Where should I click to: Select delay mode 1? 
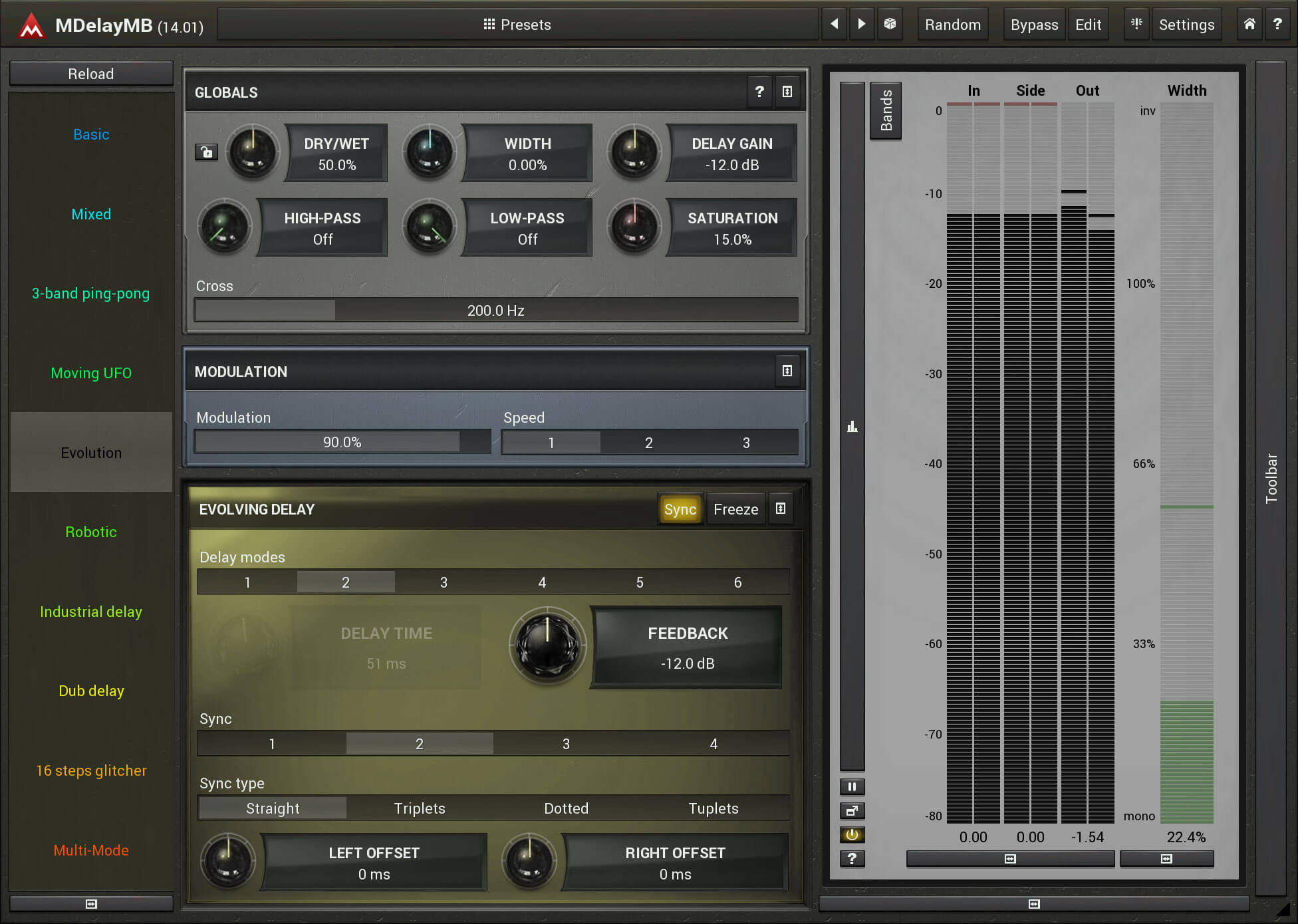(x=247, y=582)
